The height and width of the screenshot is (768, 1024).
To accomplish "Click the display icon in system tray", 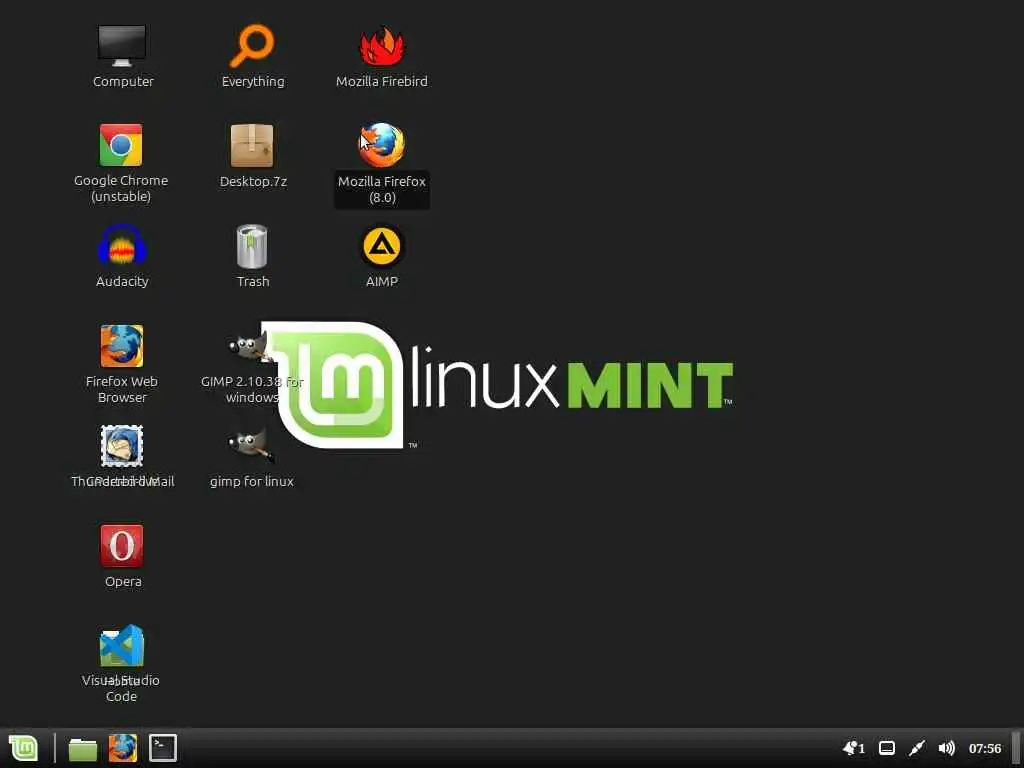I will pyautogui.click(x=887, y=748).
